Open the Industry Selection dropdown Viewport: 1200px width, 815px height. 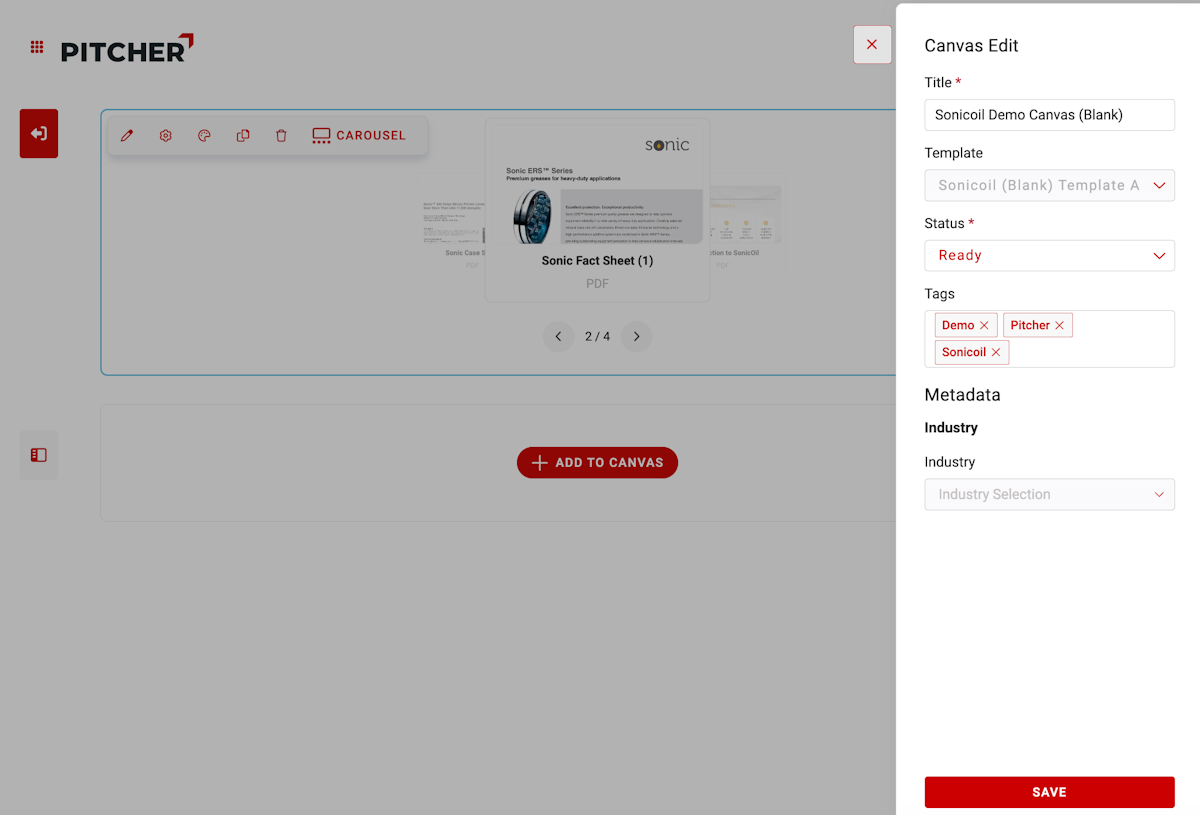click(x=1049, y=494)
